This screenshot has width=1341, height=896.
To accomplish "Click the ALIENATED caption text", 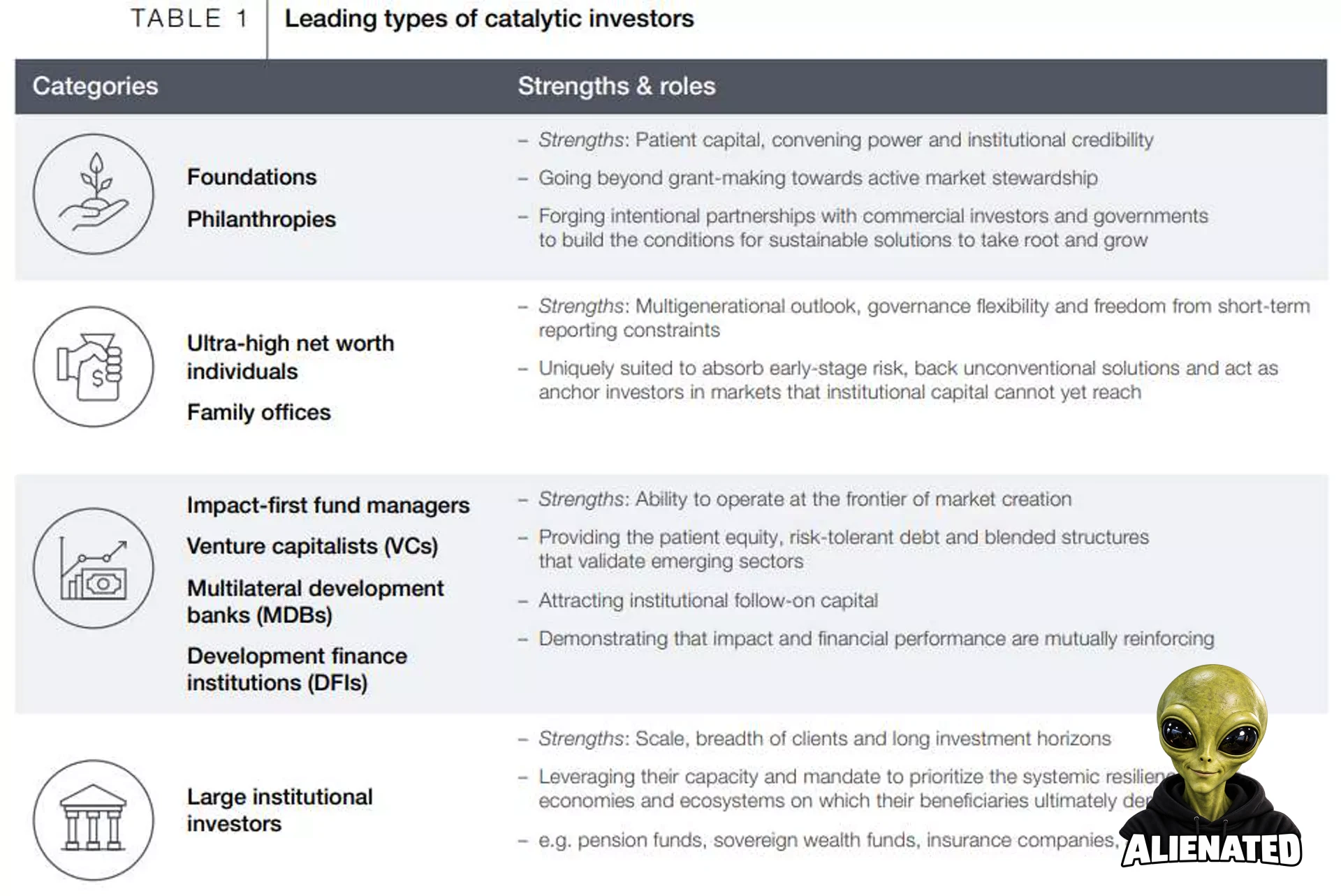I will [1212, 849].
